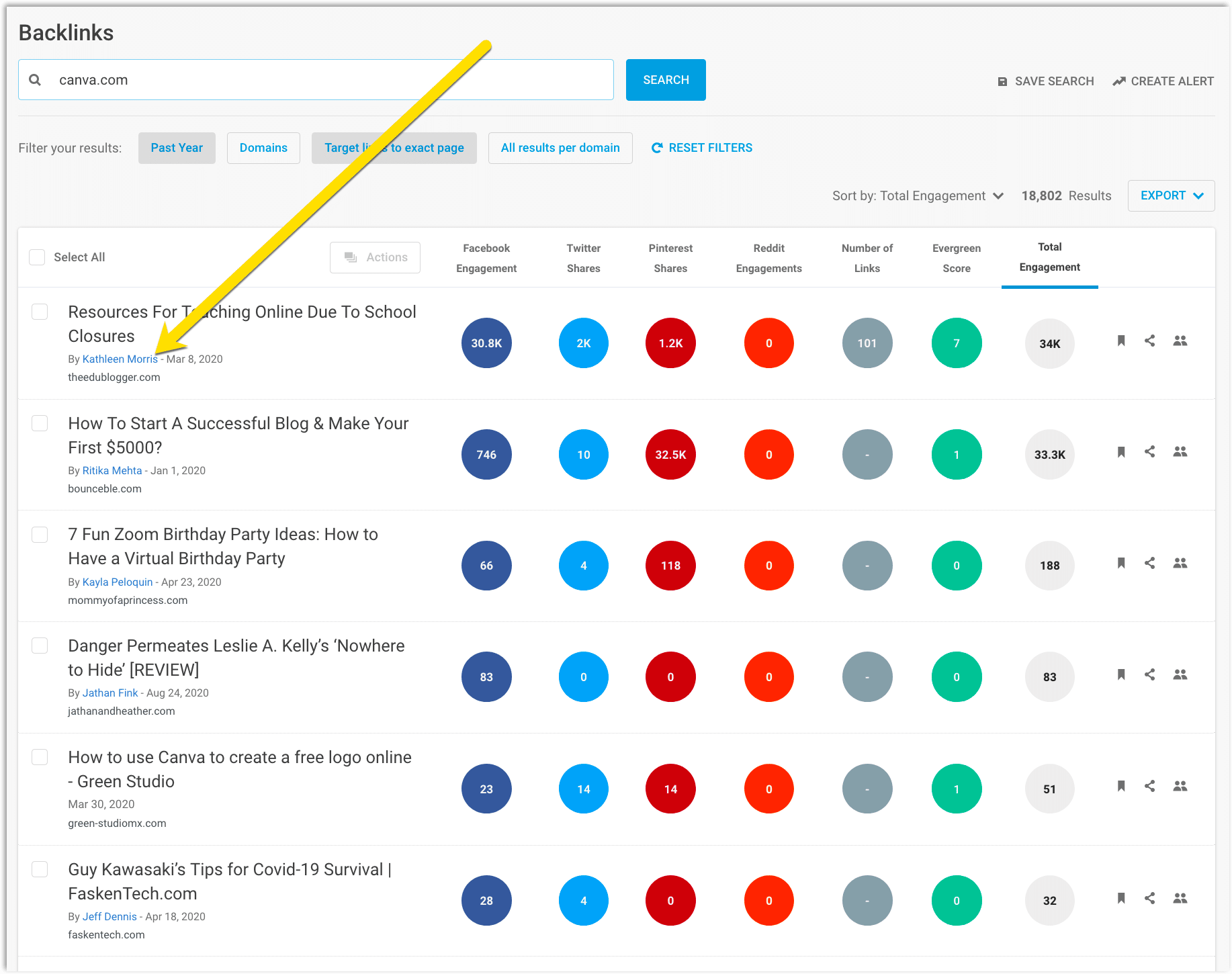Image resolution: width=1232 pixels, height=974 pixels.
Task: Click the canva.com search input field
Action: [316, 80]
